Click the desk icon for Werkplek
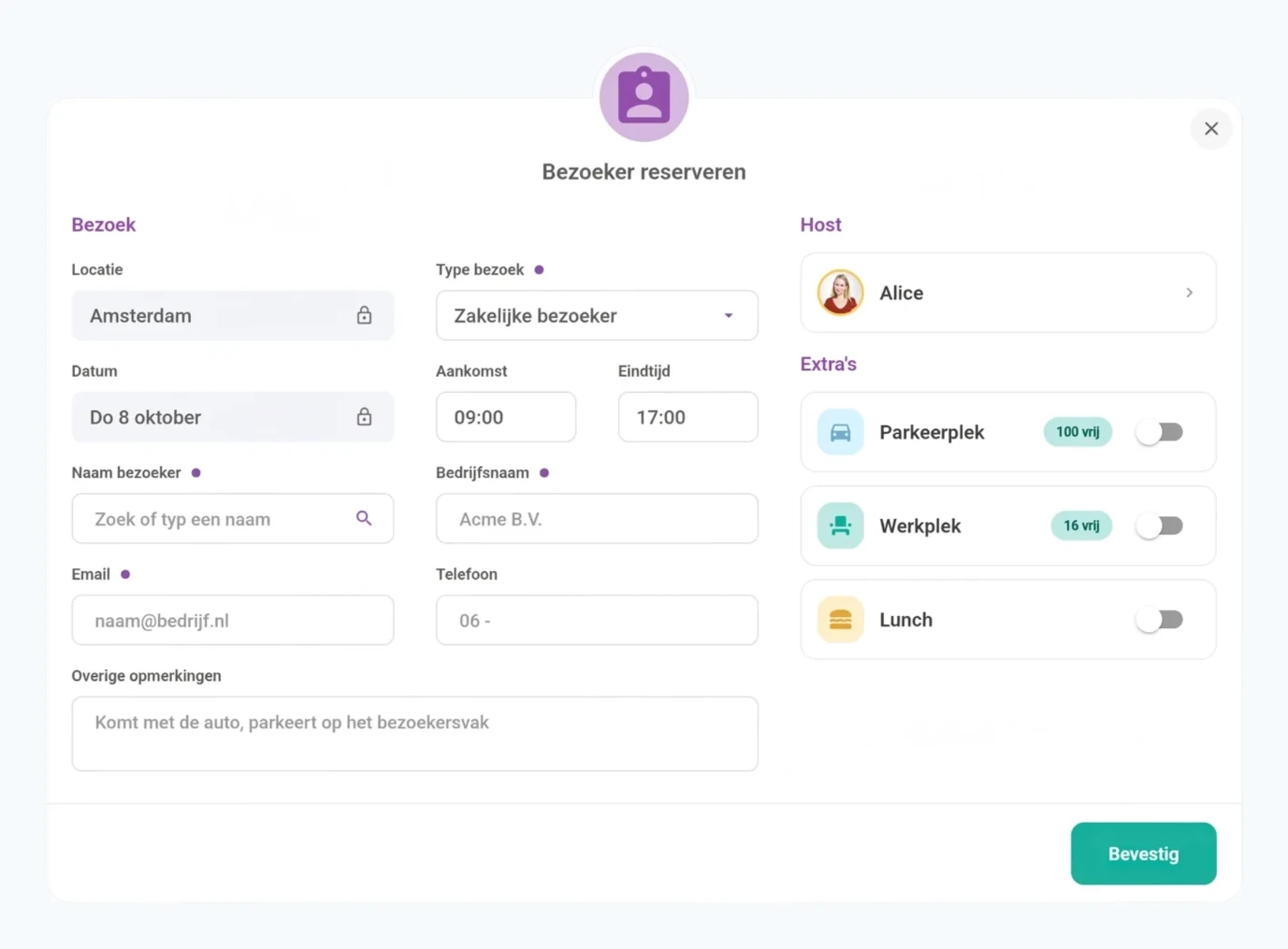 840,525
